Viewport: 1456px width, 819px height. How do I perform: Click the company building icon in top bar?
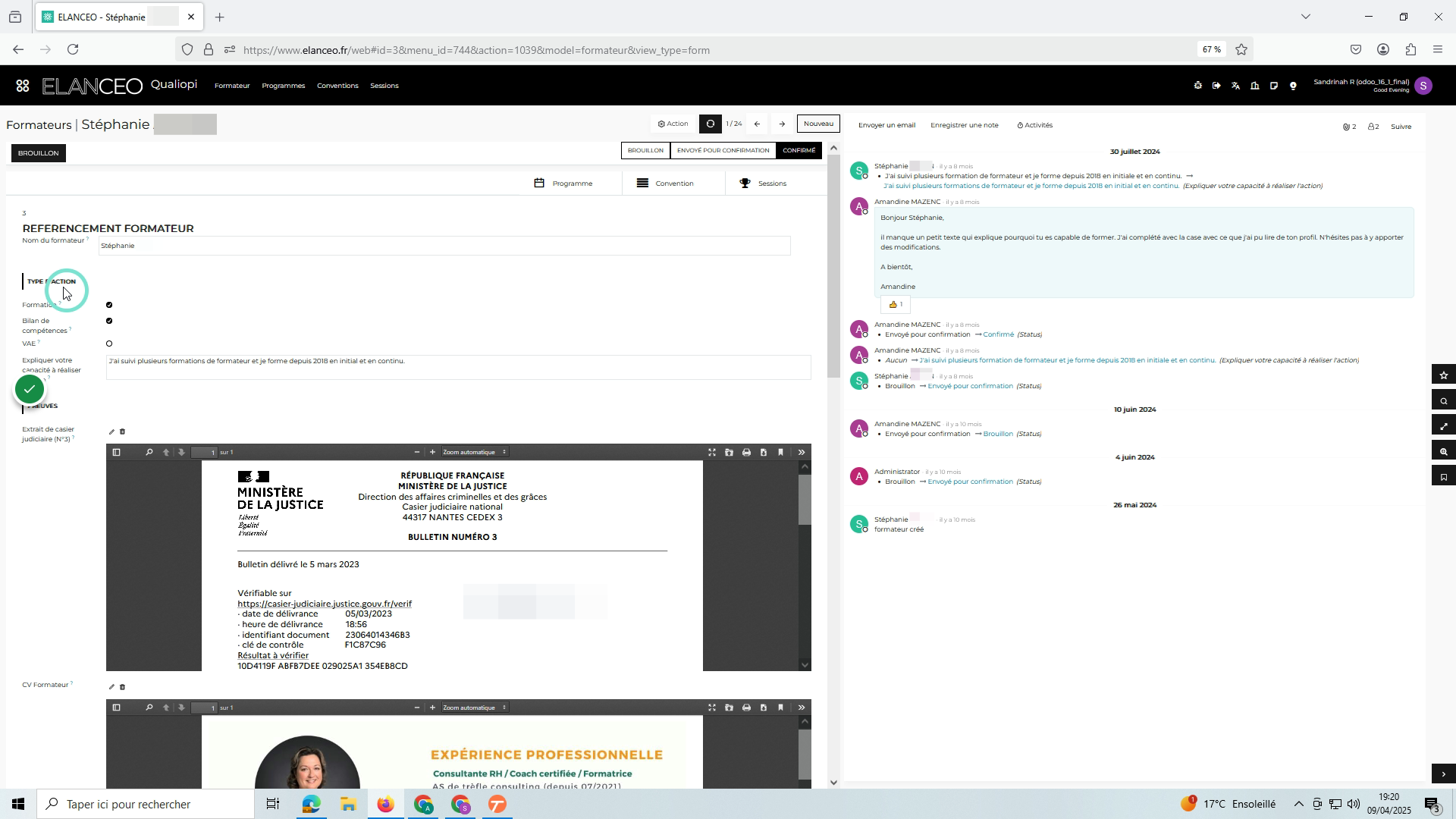coord(1254,86)
